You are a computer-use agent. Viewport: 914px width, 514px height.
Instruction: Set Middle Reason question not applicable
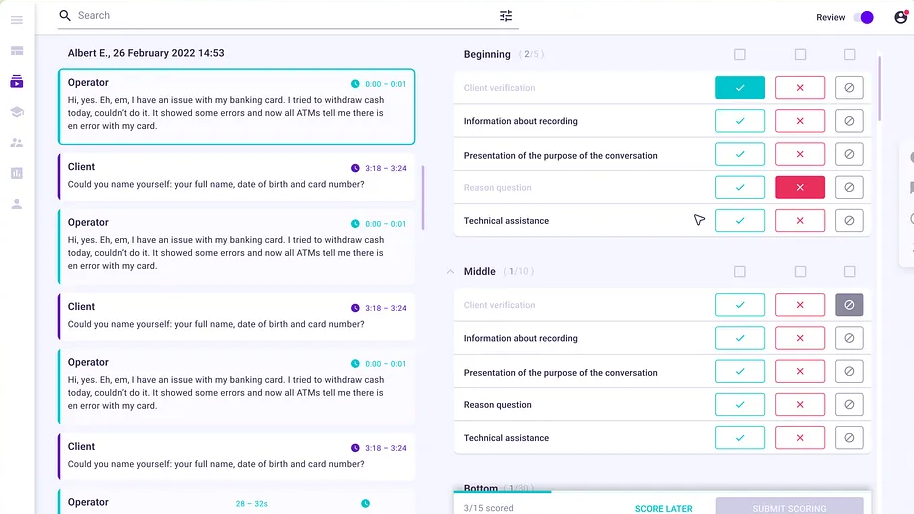pos(849,404)
